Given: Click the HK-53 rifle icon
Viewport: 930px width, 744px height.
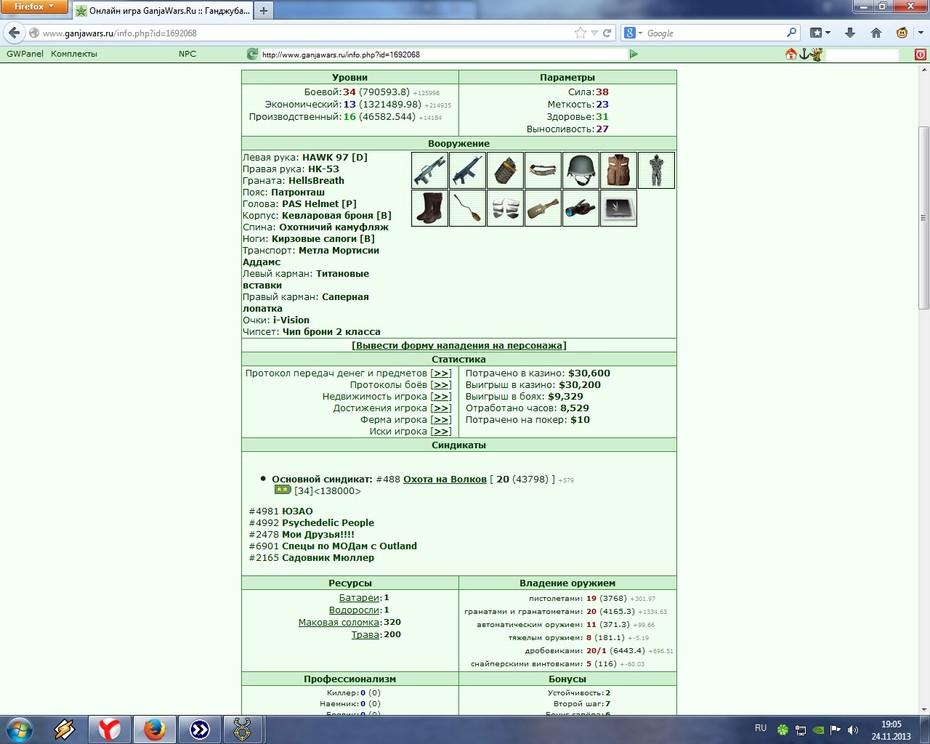Looking at the screenshot, I should (467, 170).
